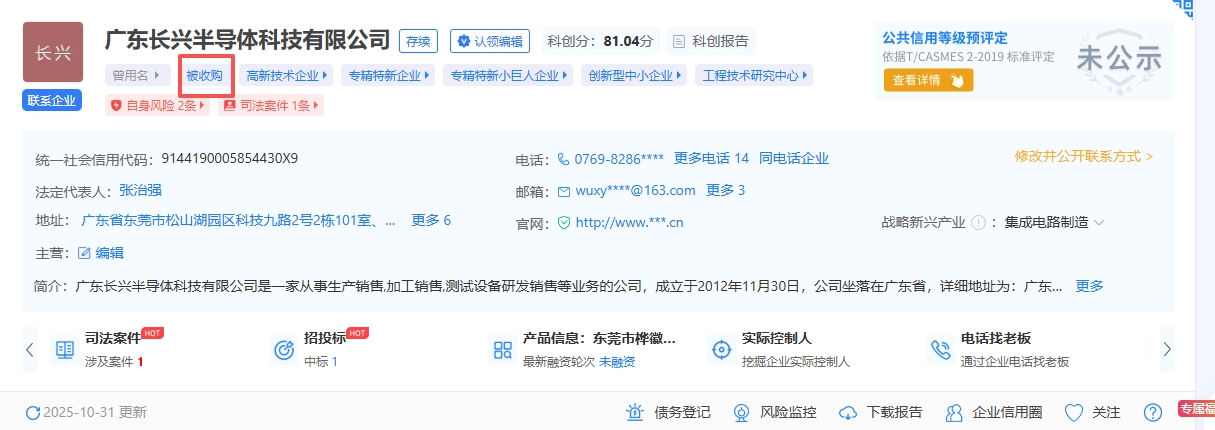1215x430 pixels.
Task: Open the 司法案件 card icon
Action: tap(64, 350)
